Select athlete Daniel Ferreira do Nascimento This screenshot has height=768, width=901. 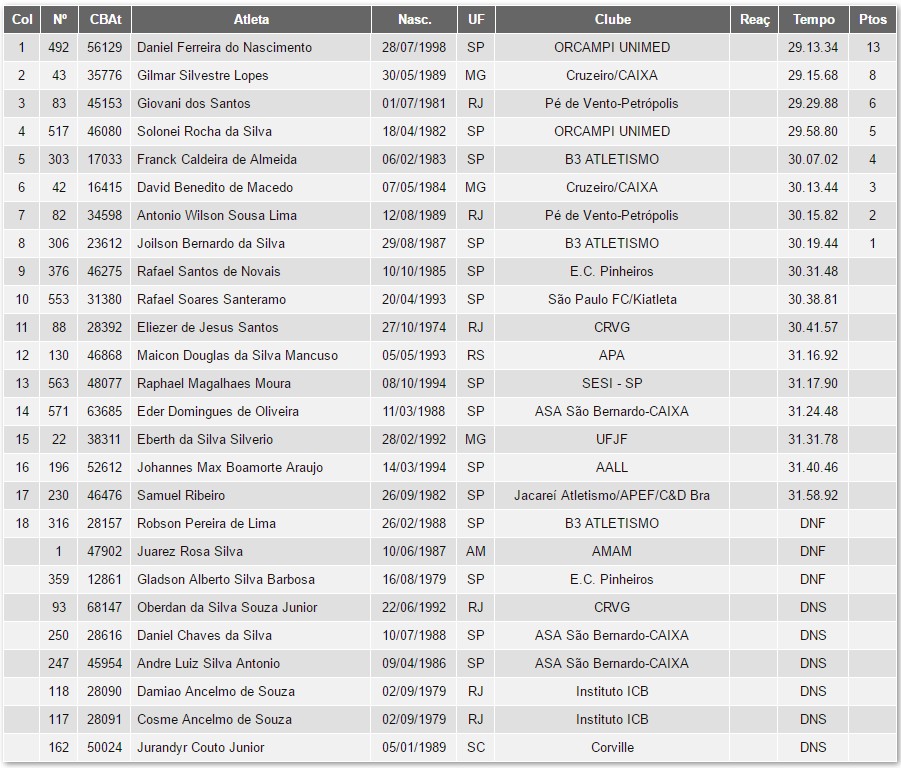click(224, 47)
